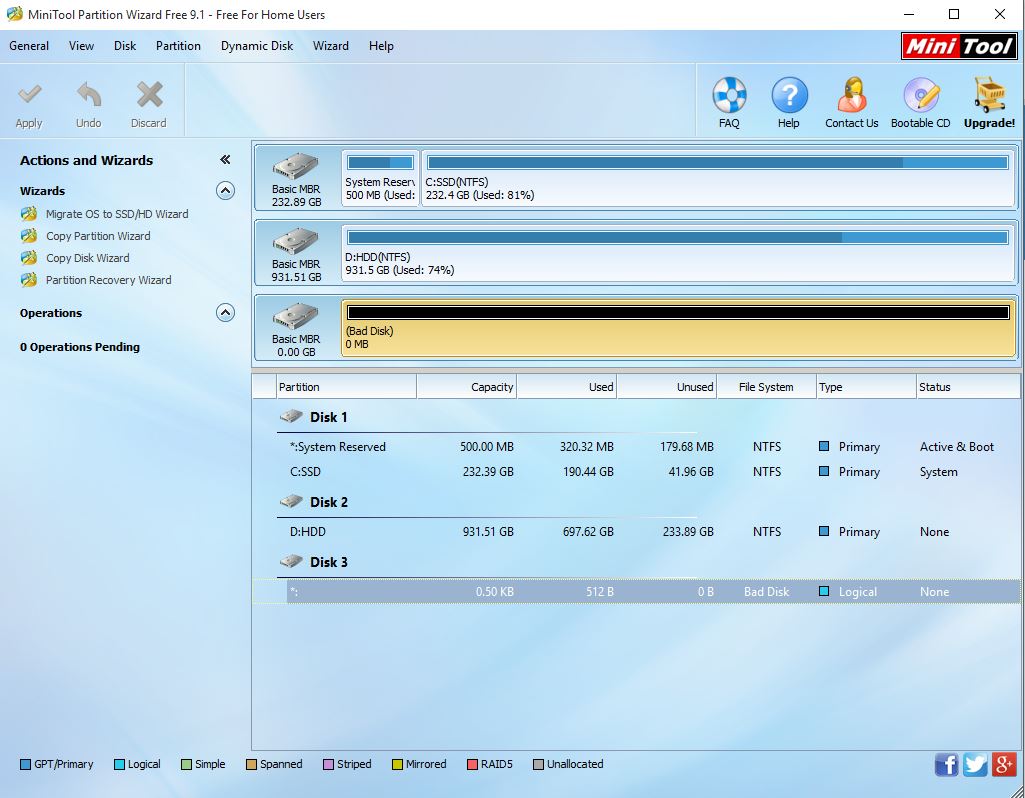Select the *:System Reserved partition row
The height and width of the screenshot is (798, 1025).
tap(635, 447)
